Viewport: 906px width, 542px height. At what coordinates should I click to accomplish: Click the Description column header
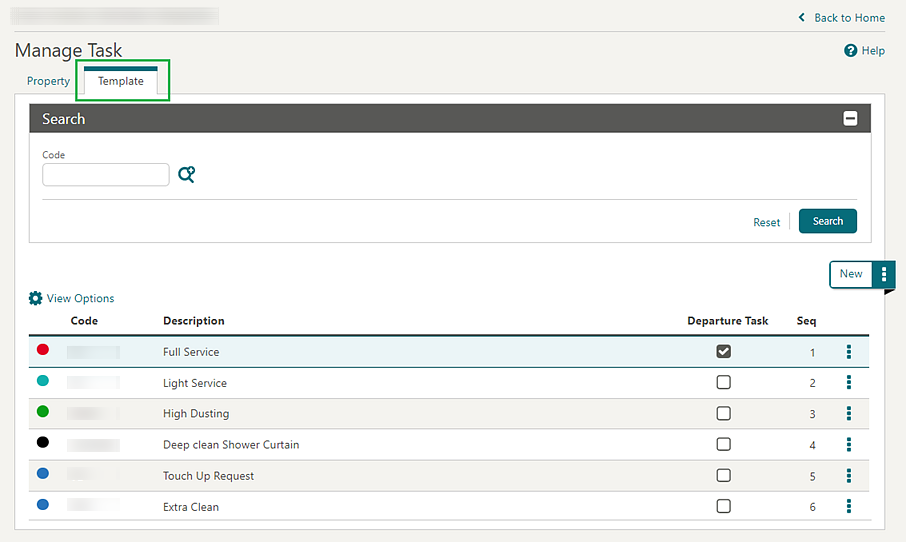click(x=194, y=321)
